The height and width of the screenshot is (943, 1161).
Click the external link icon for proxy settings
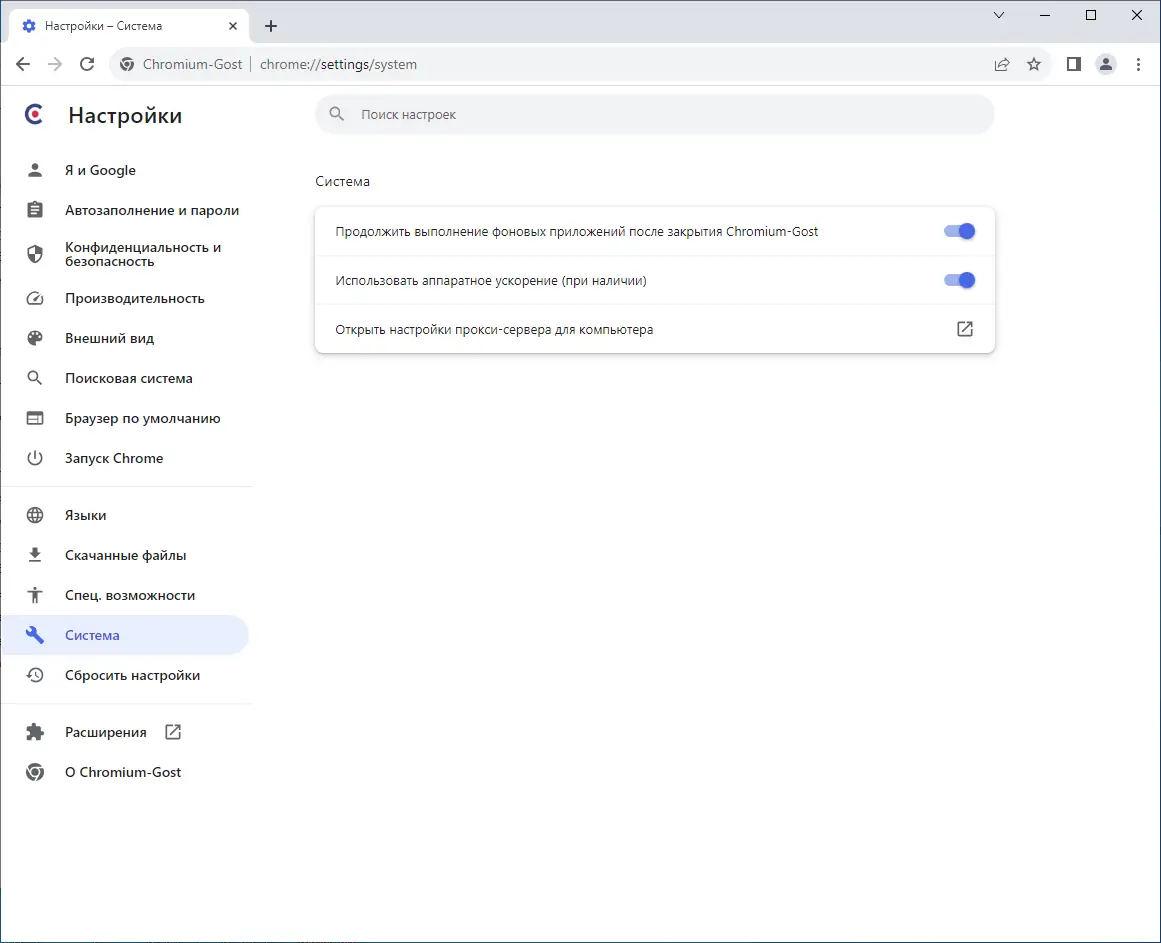tap(964, 329)
